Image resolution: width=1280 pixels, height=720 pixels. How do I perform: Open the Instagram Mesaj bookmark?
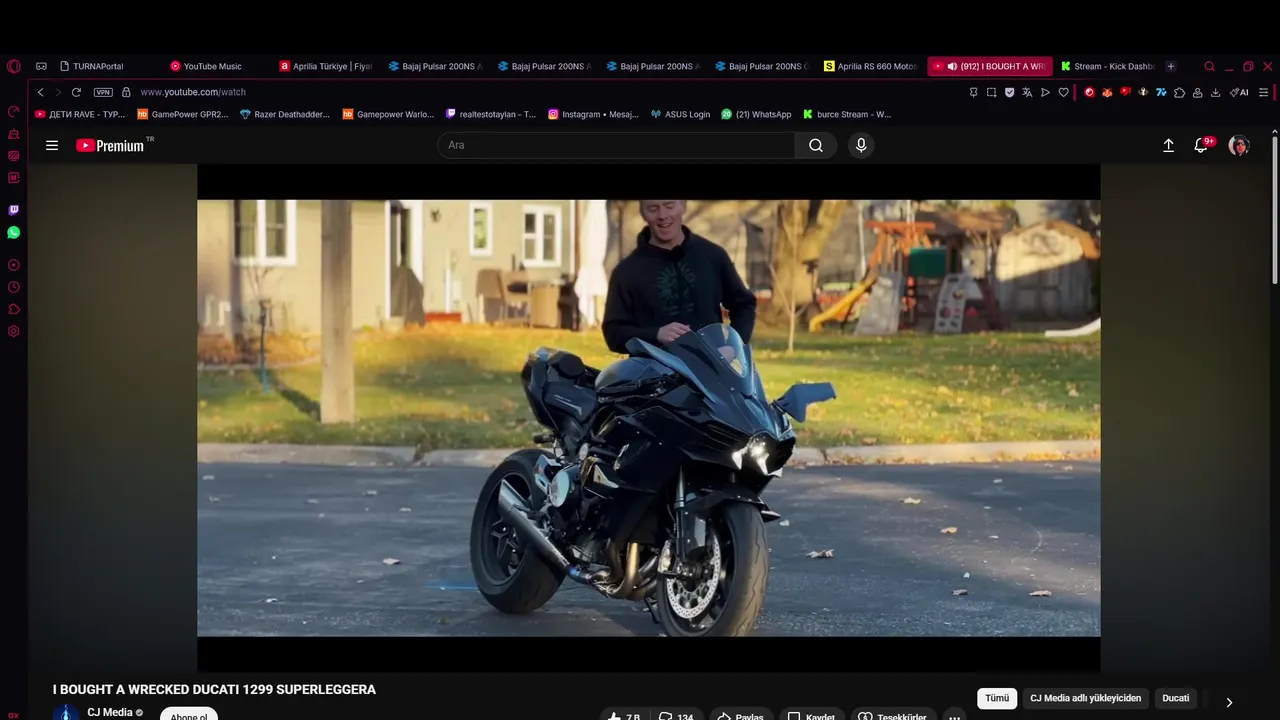593,114
